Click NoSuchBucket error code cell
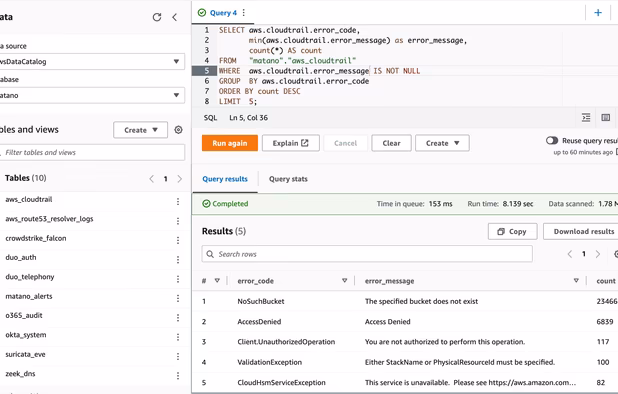618x394 pixels. click(x=261, y=301)
